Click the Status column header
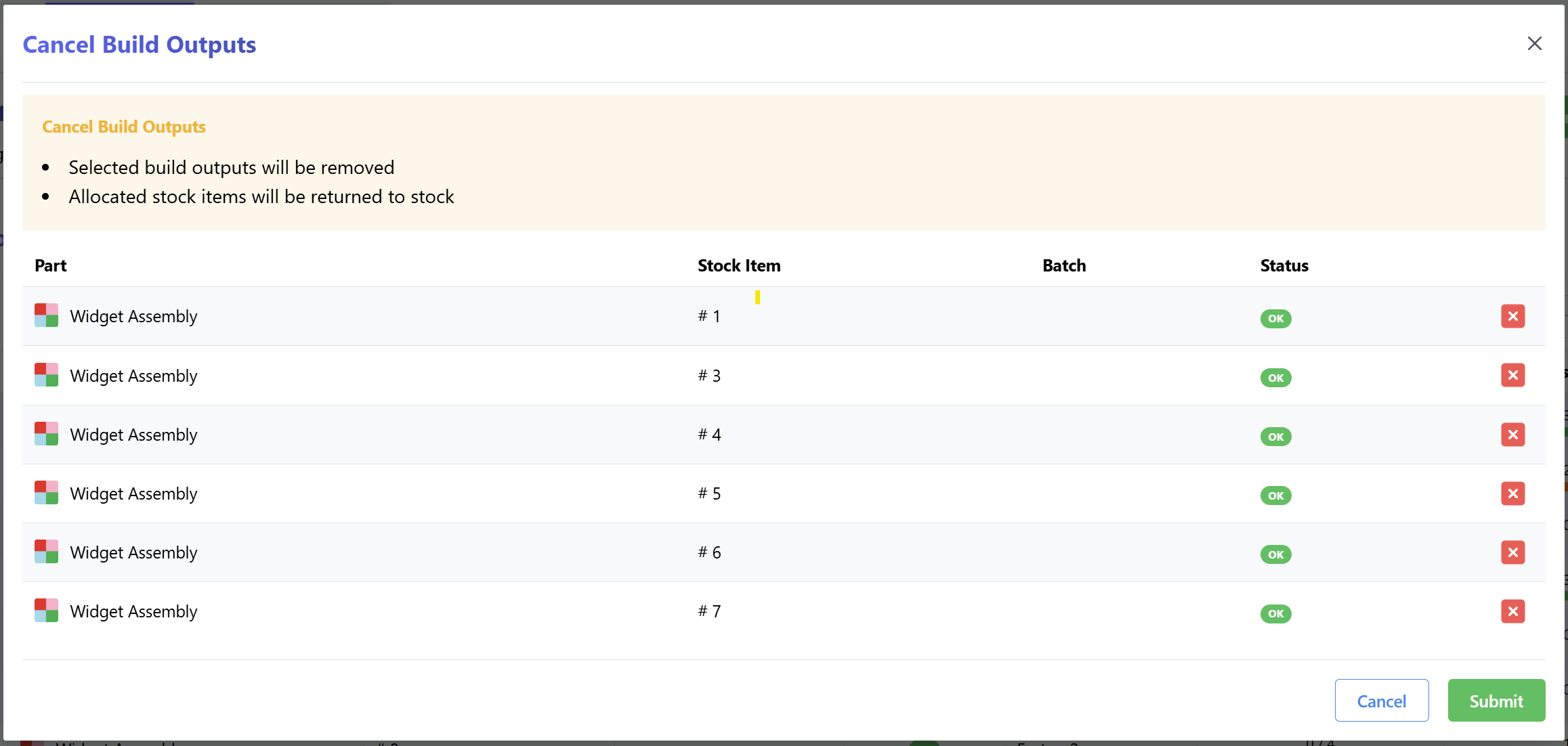The image size is (1568, 746). (1284, 265)
